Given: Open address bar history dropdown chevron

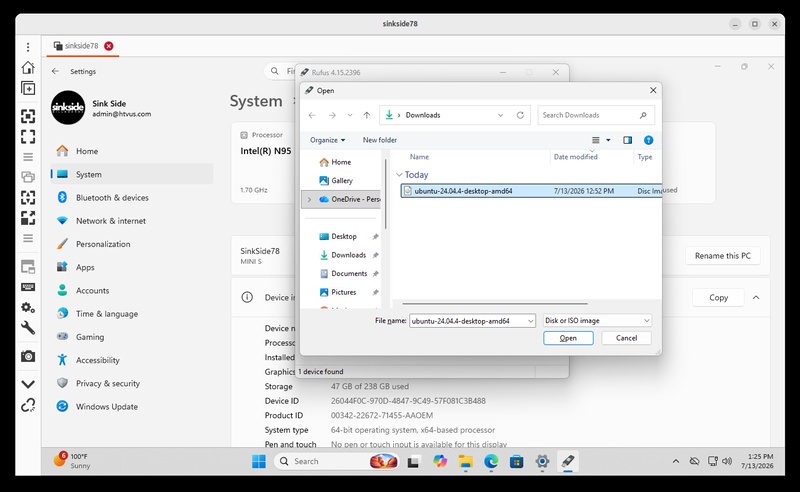Looking at the screenshot, I should [500, 115].
